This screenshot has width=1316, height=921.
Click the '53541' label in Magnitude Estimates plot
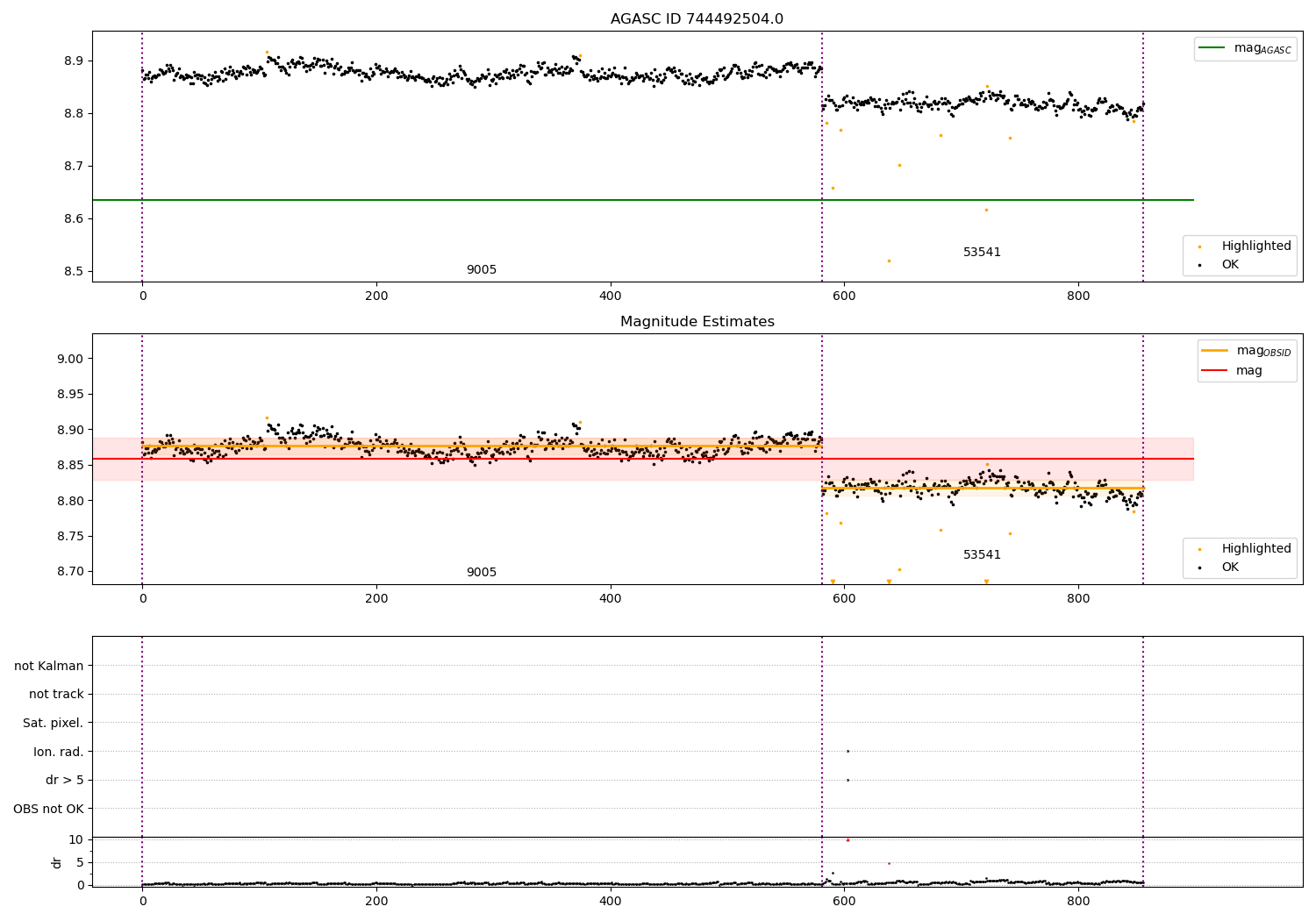click(982, 555)
